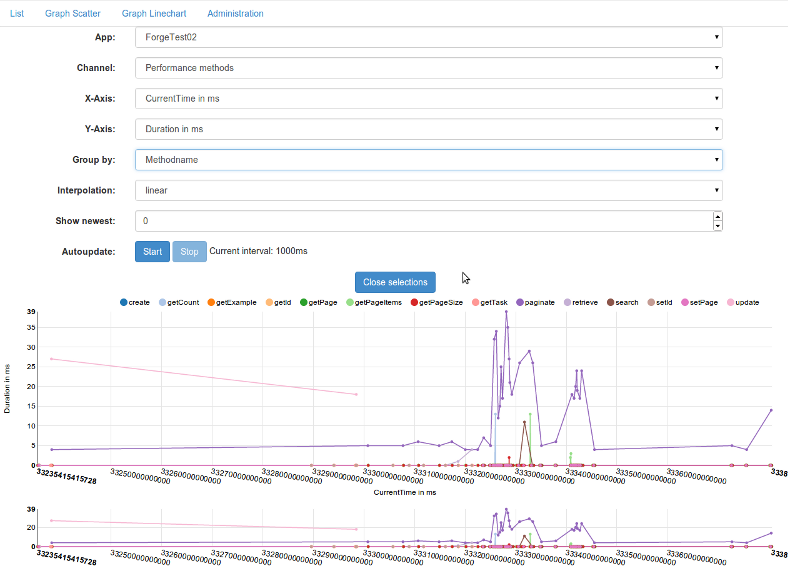788x576 pixels.
Task: Stop the autoupdate
Action: click(x=189, y=252)
